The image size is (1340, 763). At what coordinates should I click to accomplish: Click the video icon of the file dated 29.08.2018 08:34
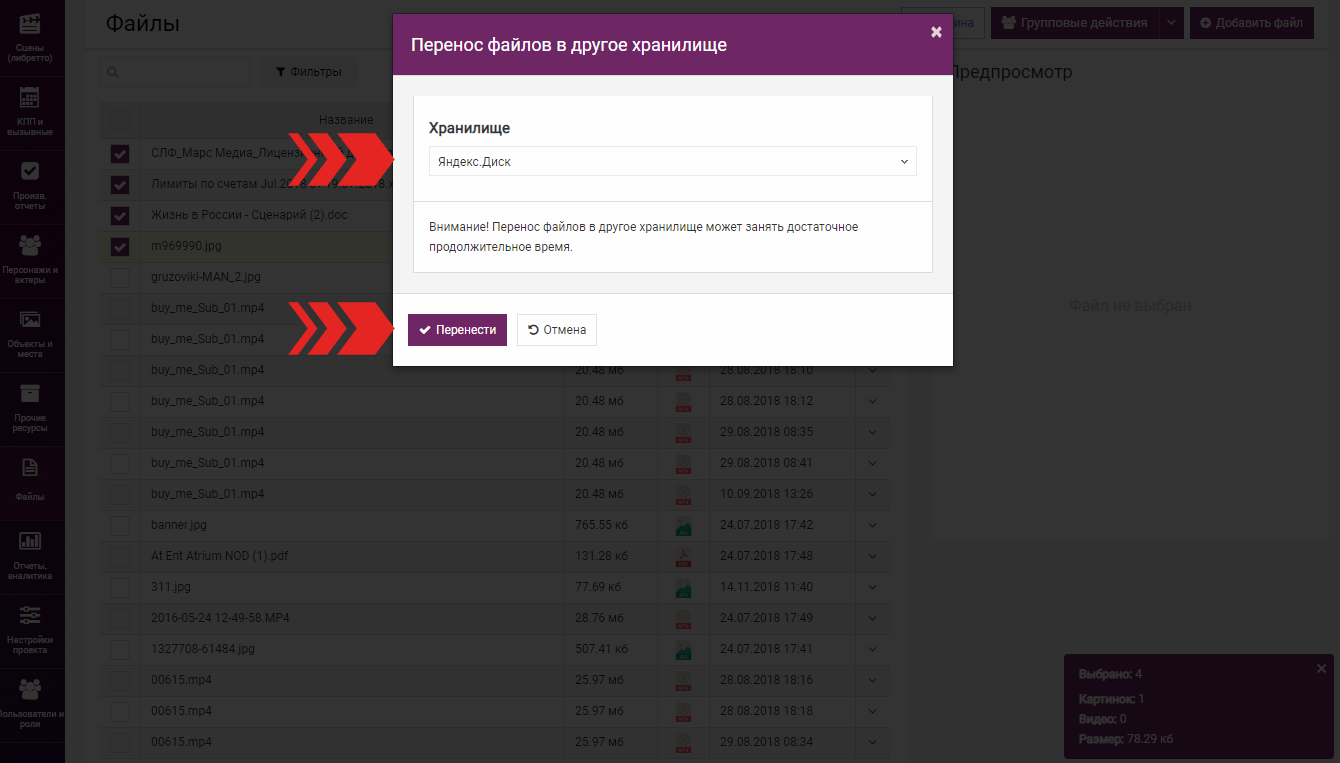pos(684,742)
